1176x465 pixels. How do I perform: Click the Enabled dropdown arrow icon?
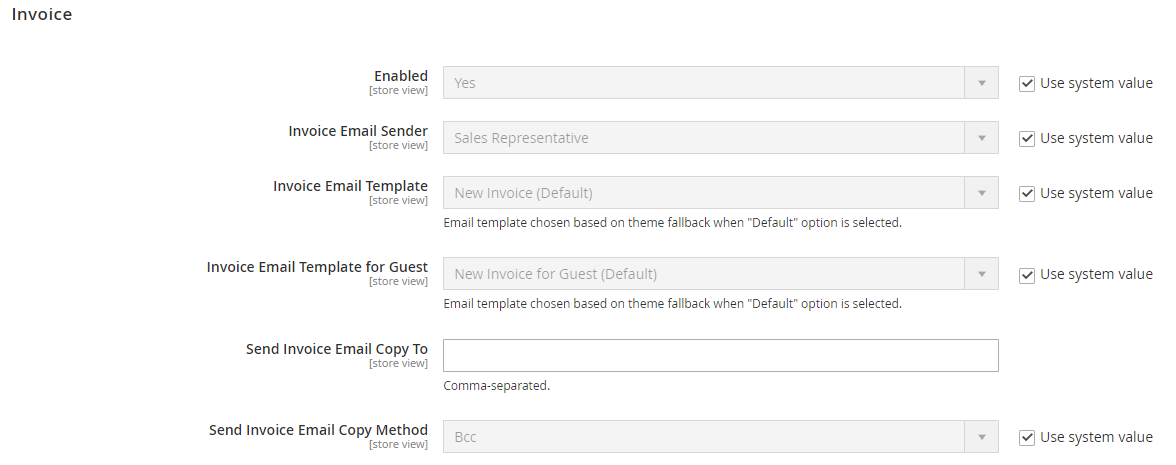981,82
